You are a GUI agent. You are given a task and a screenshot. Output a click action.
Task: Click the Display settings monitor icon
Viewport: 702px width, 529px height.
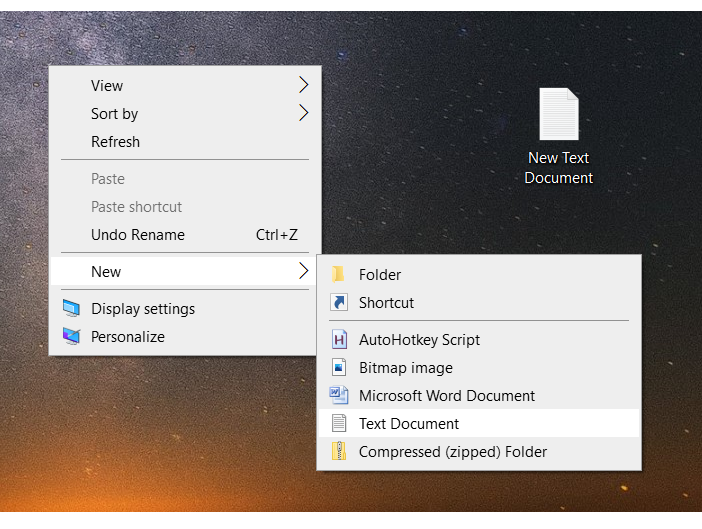coord(72,308)
